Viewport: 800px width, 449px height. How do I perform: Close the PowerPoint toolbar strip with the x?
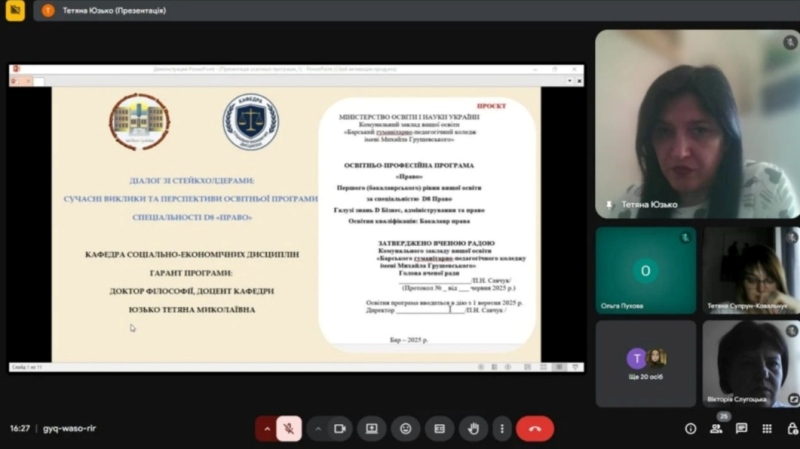[x=579, y=81]
